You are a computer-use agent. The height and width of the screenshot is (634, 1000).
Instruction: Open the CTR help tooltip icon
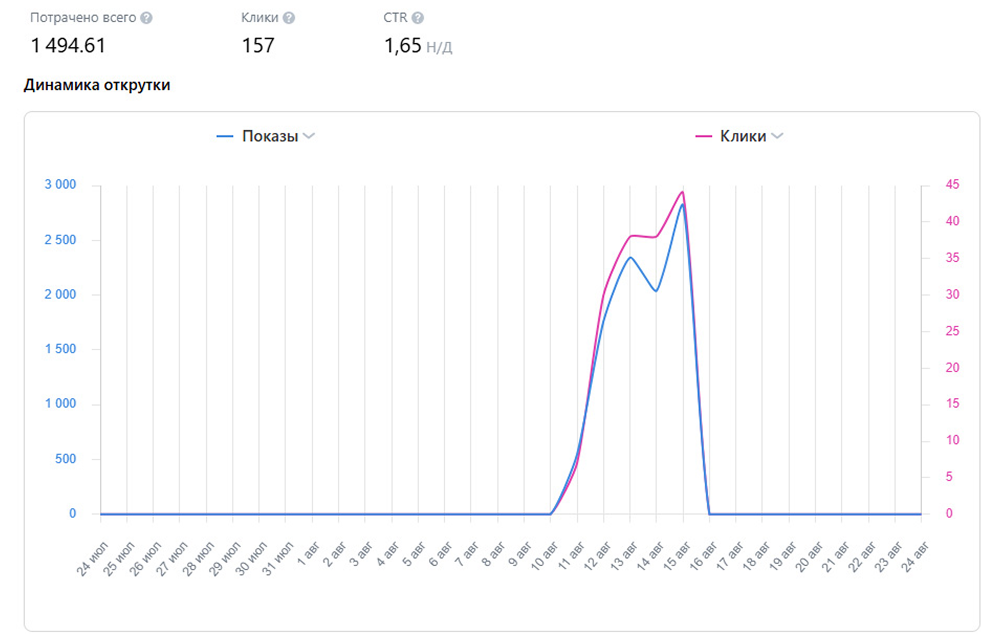(417, 18)
